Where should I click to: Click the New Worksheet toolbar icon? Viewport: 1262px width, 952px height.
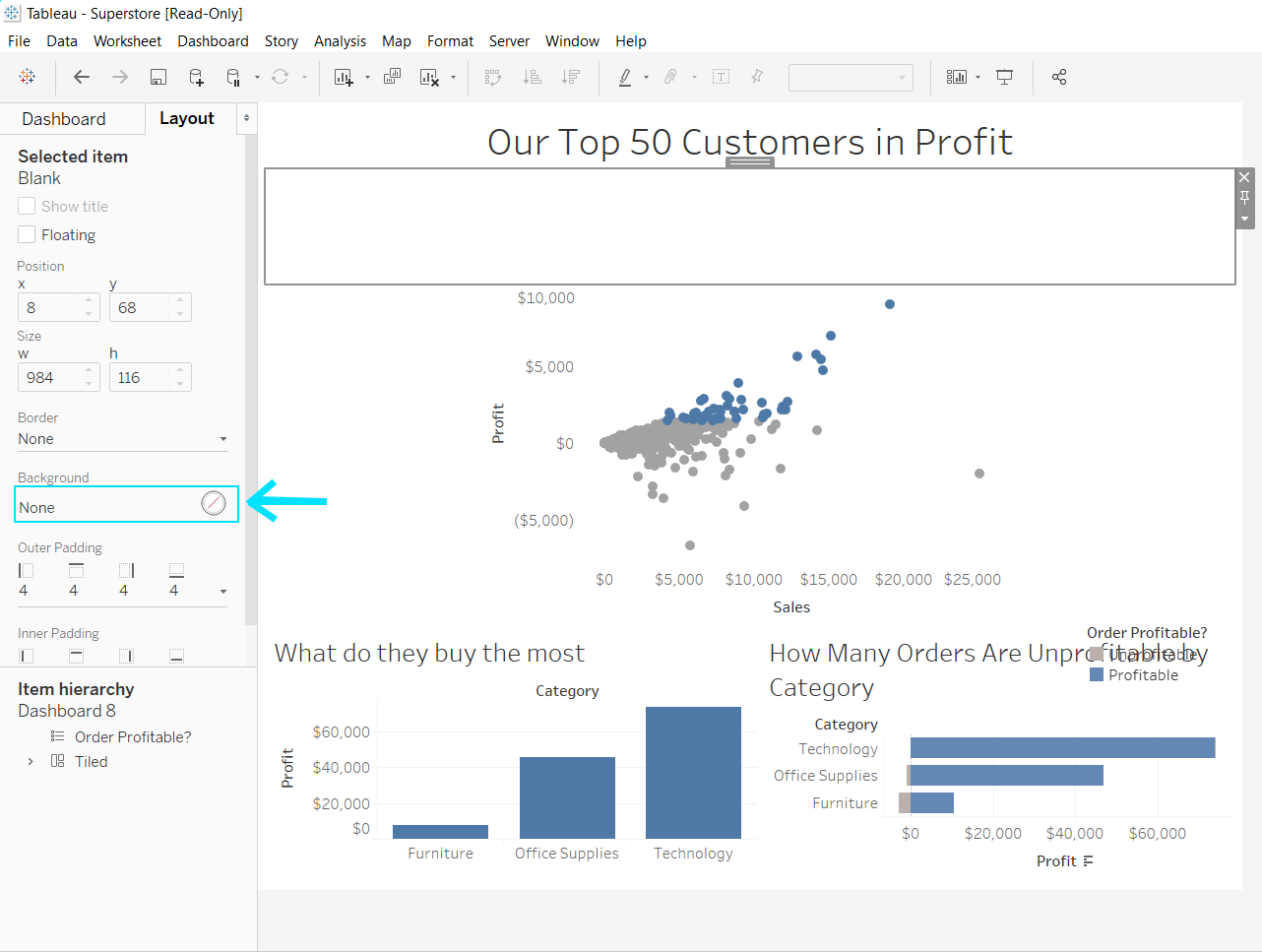tap(344, 77)
